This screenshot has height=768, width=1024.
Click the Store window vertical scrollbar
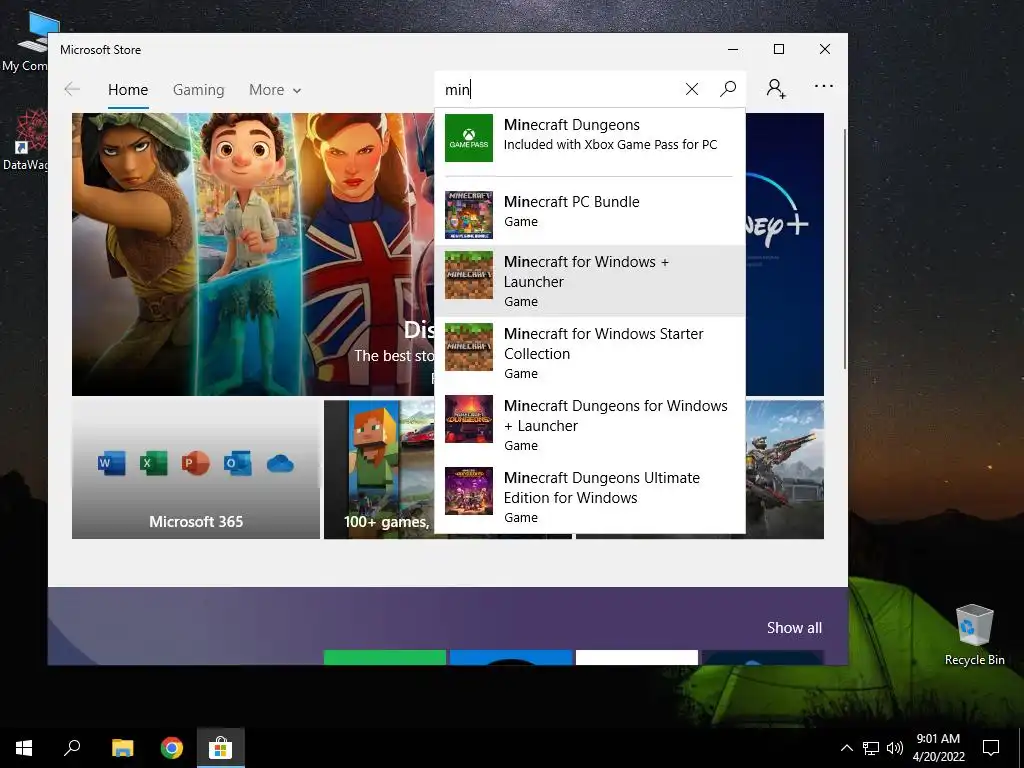coord(844,248)
